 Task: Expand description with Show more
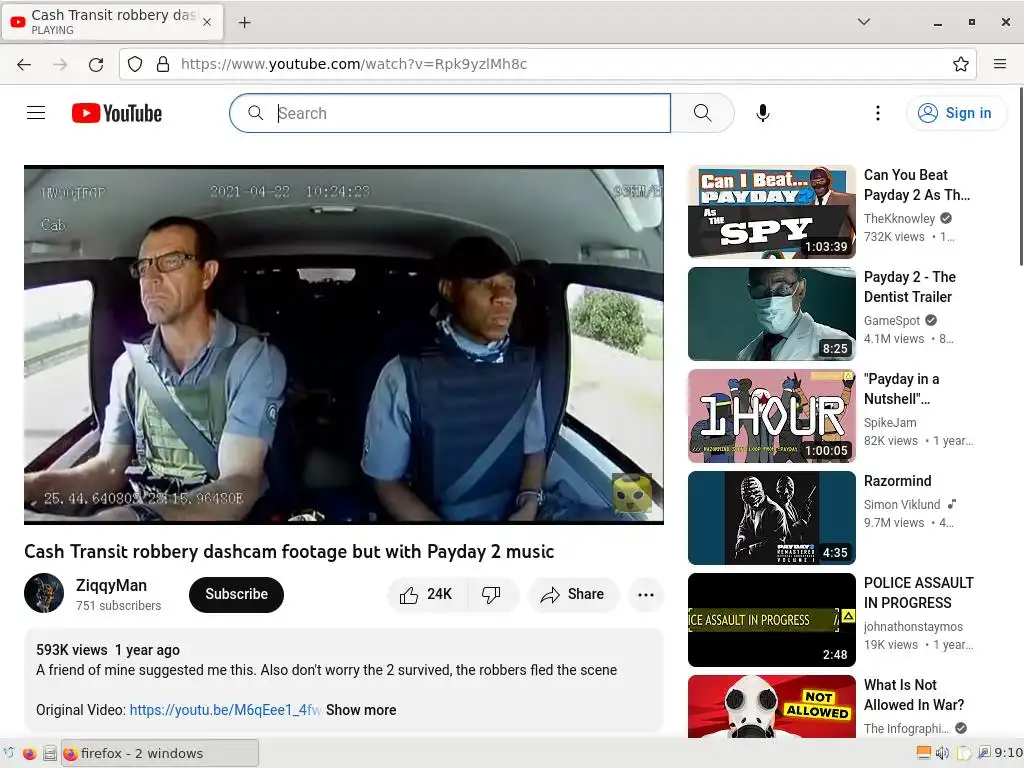coord(361,710)
